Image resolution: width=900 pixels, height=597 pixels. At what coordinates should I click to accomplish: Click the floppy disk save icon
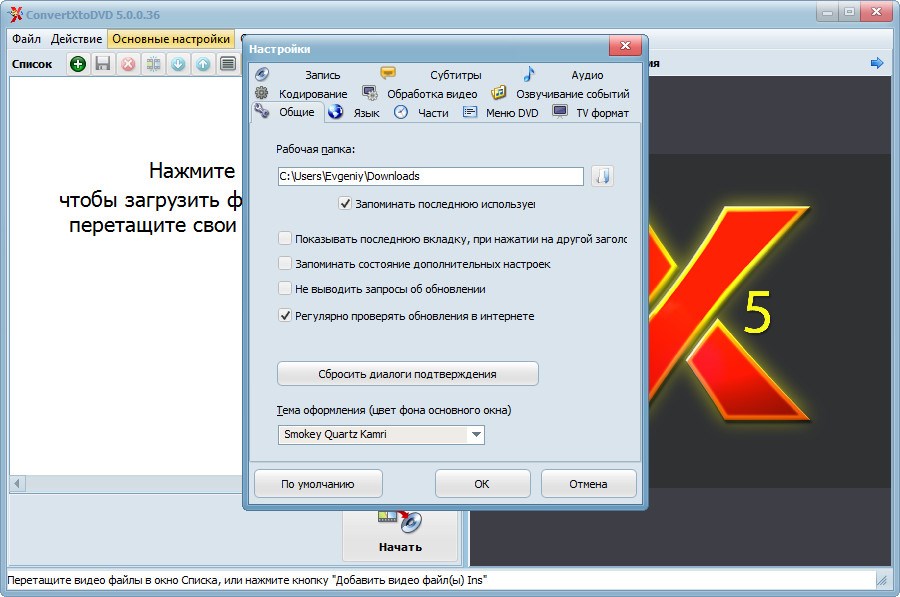coord(103,64)
